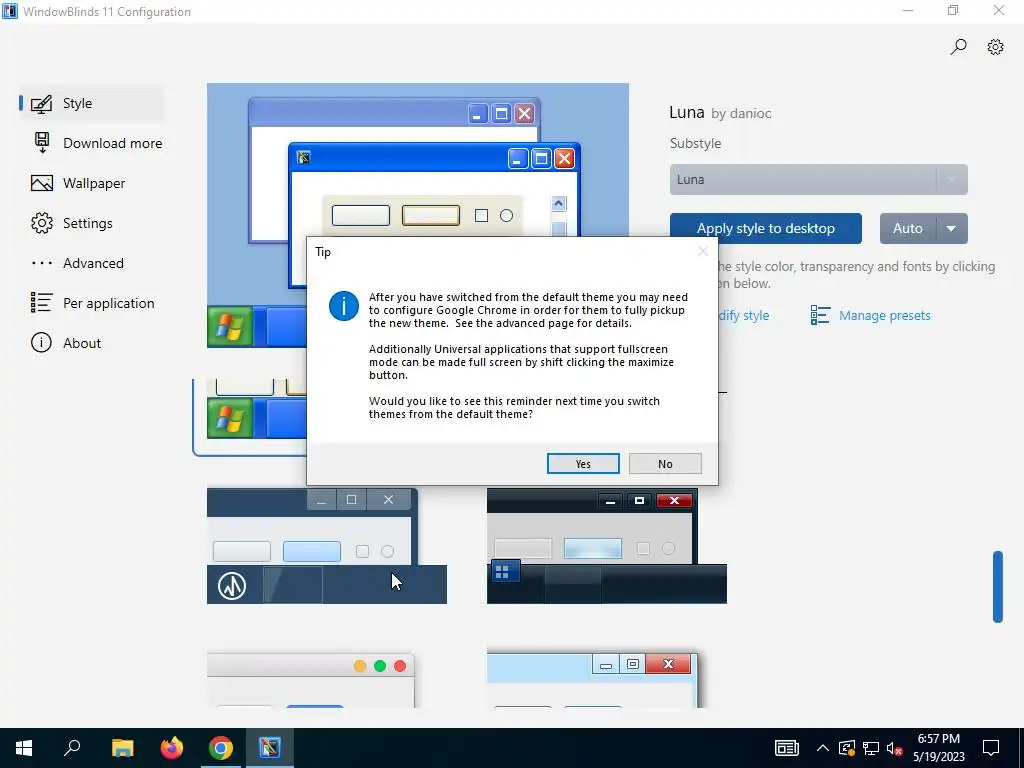Click Apply style to desktop
1024x768 pixels.
tap(765, 229)
